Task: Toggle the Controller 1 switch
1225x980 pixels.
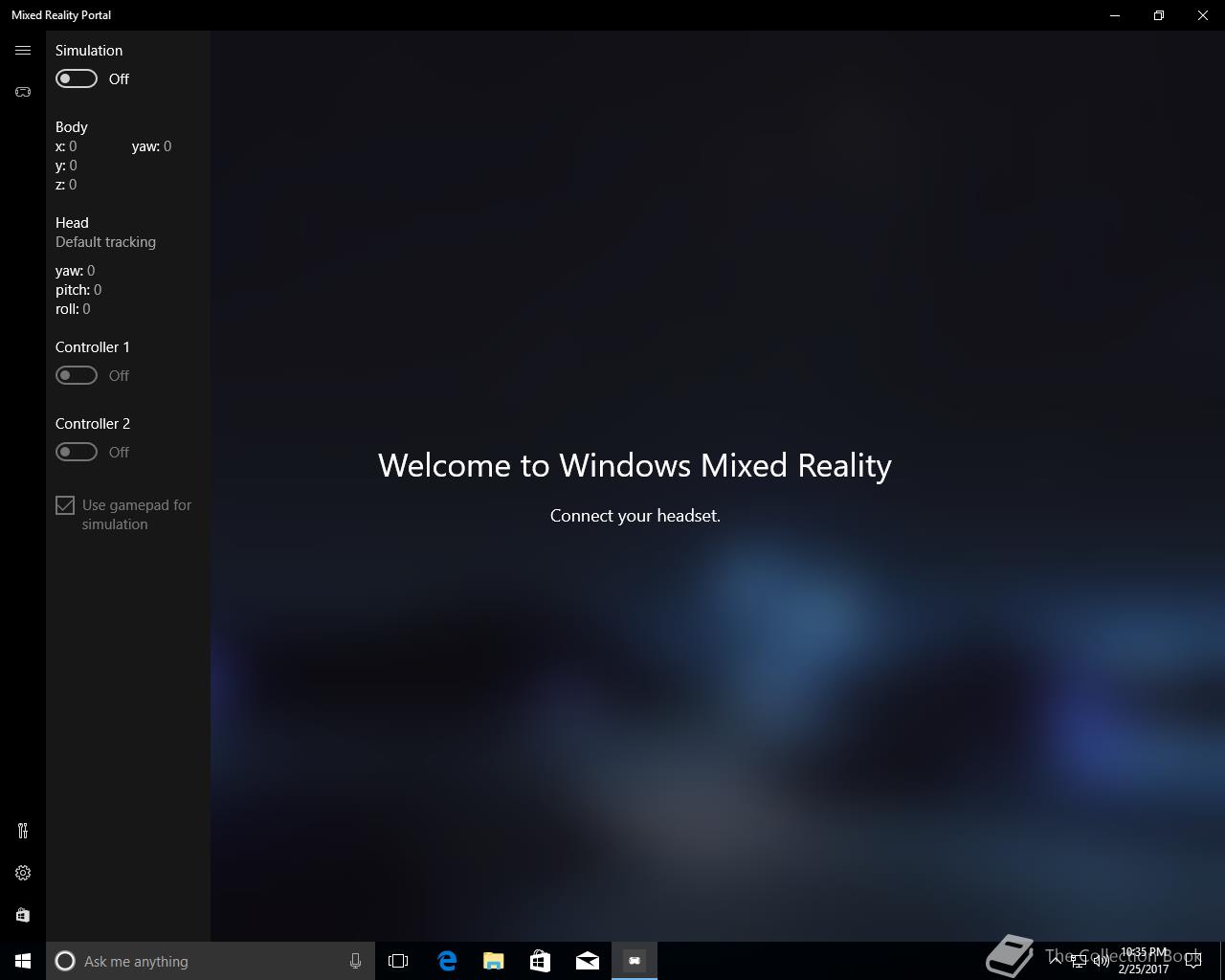Action: 77,375
